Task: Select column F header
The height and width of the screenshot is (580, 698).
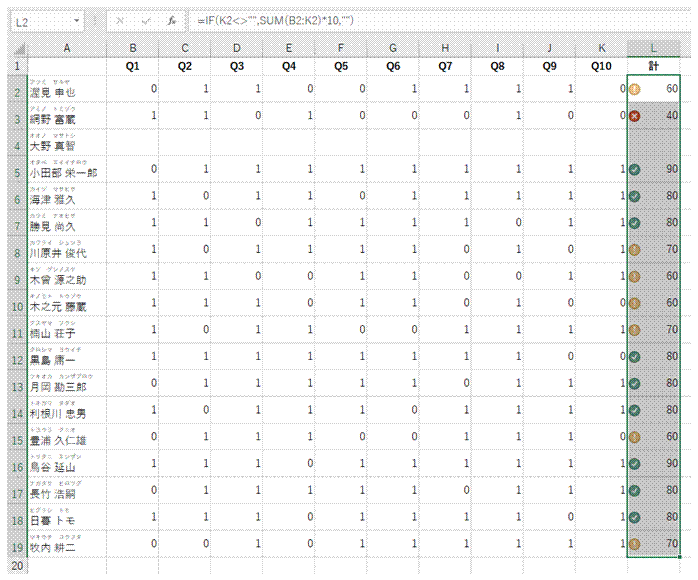Action: coord(341,48)
